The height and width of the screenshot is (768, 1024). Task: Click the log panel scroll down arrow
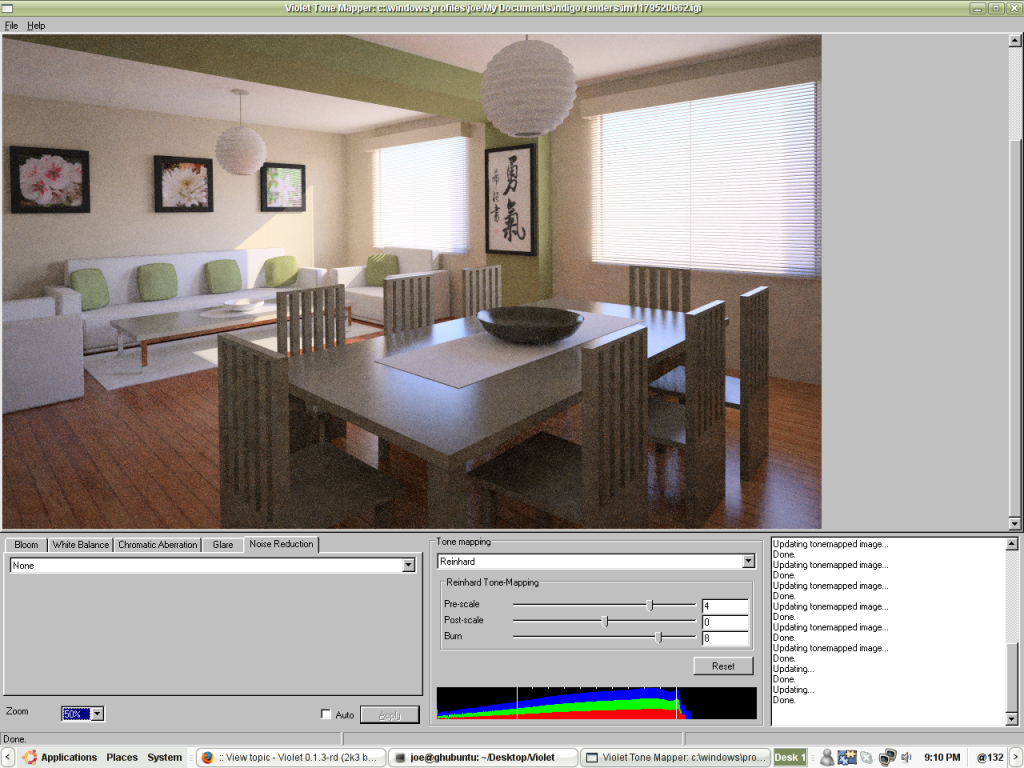[1012, 719]
